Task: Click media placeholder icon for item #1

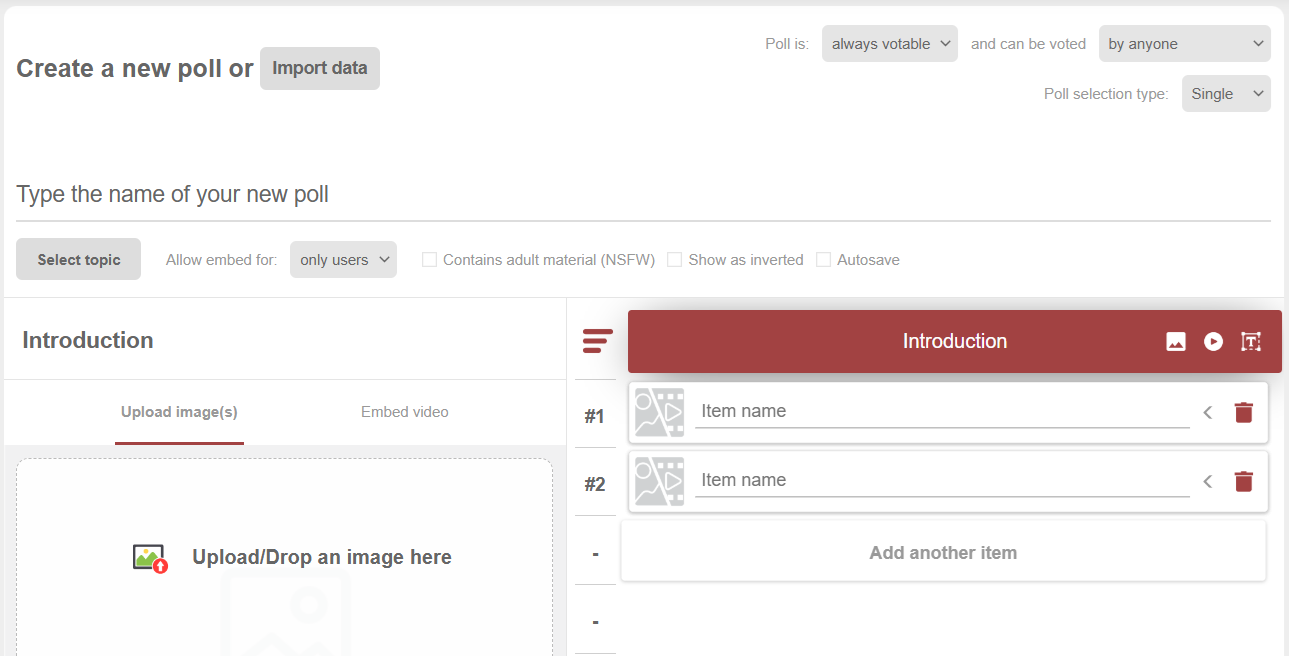Action: coord(660,412)
